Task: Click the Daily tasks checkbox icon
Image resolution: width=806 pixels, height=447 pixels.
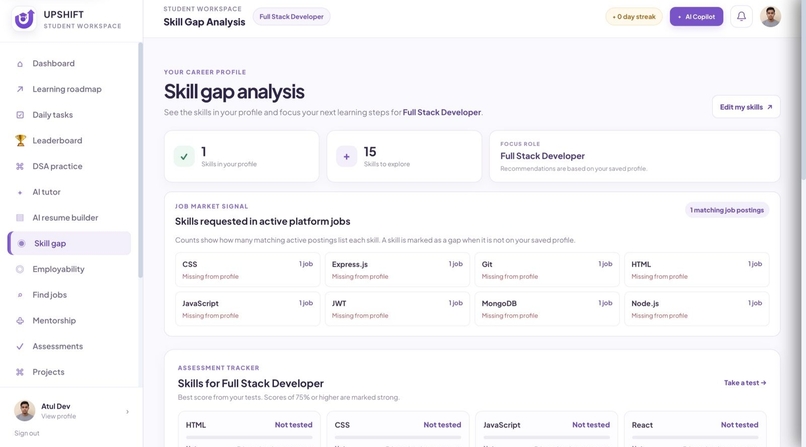Action: point(20,115)
